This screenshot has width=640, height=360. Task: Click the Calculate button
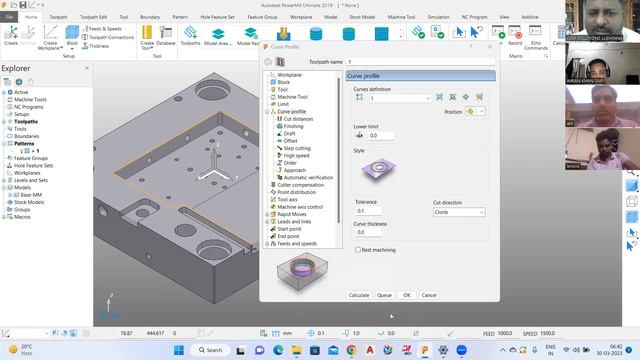359,295
